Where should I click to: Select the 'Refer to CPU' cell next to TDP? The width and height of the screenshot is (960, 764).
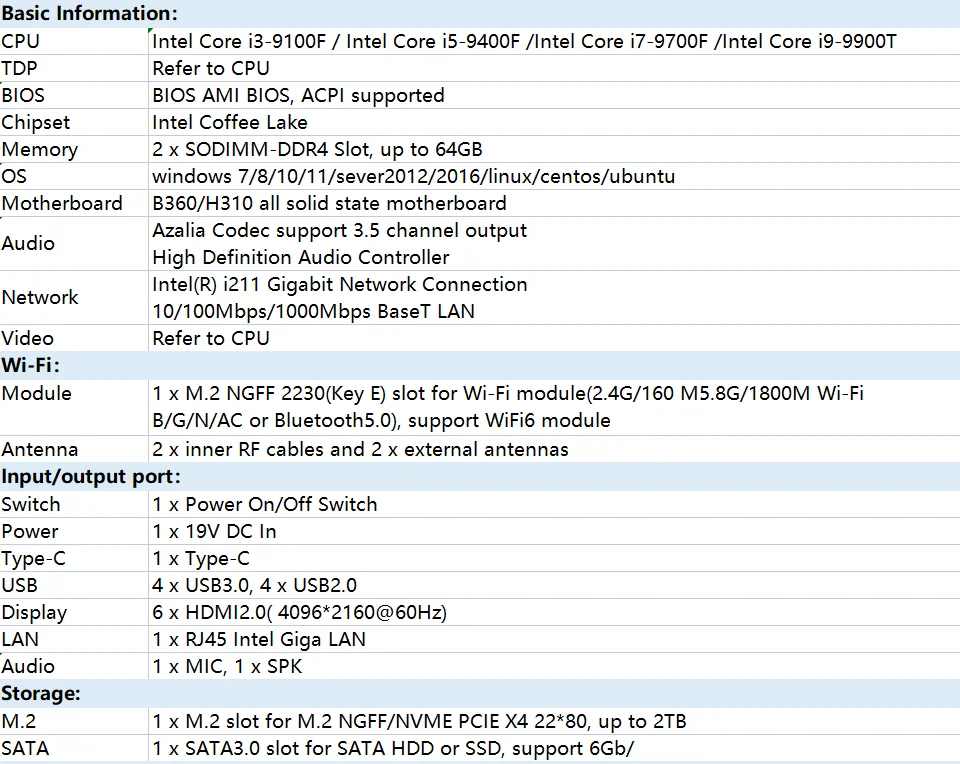pos(554,69)
